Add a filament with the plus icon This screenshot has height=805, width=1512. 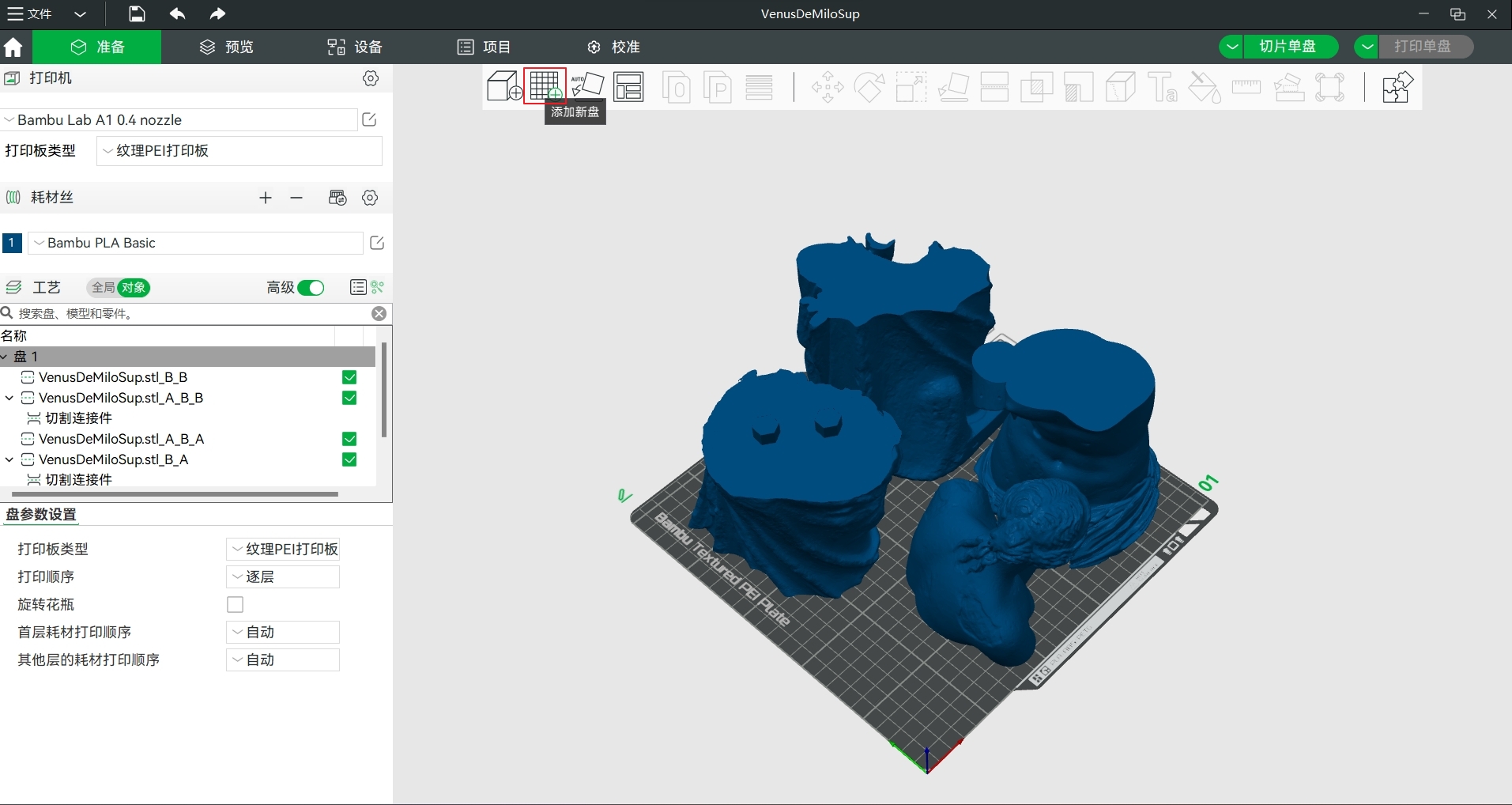pyautogui.click(x=266, y=198)
